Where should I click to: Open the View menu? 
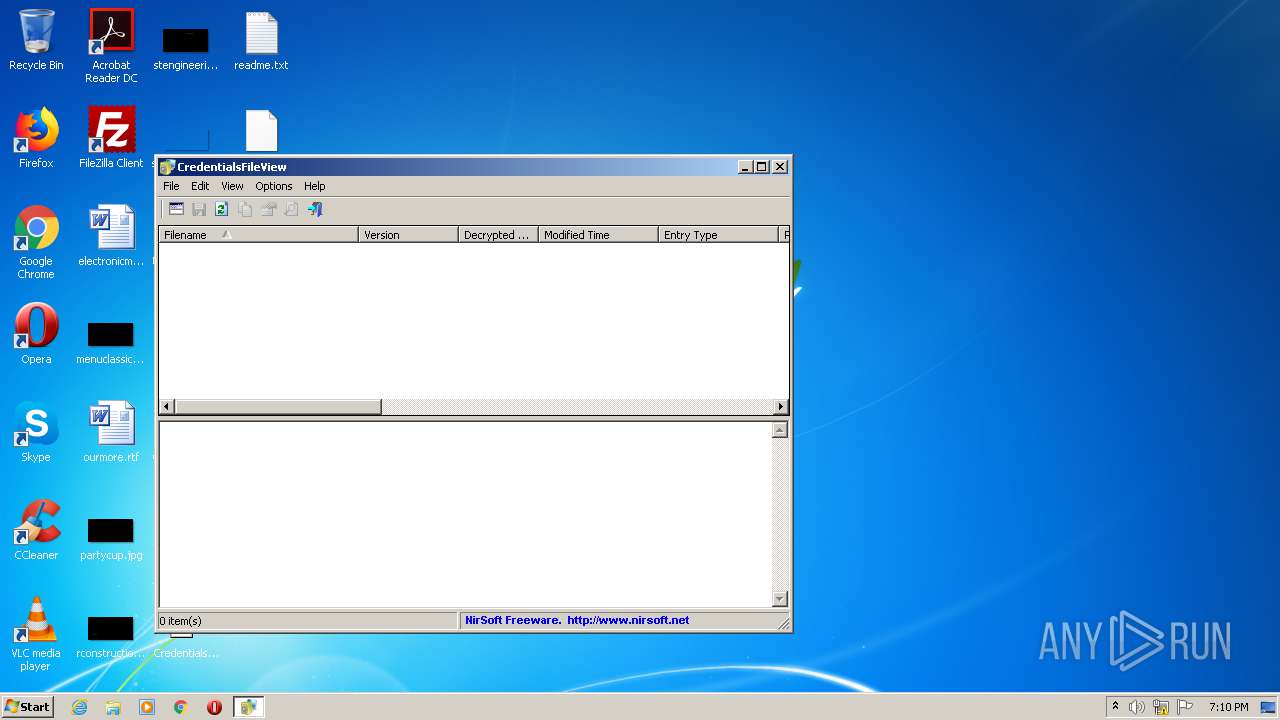(232, 186)
